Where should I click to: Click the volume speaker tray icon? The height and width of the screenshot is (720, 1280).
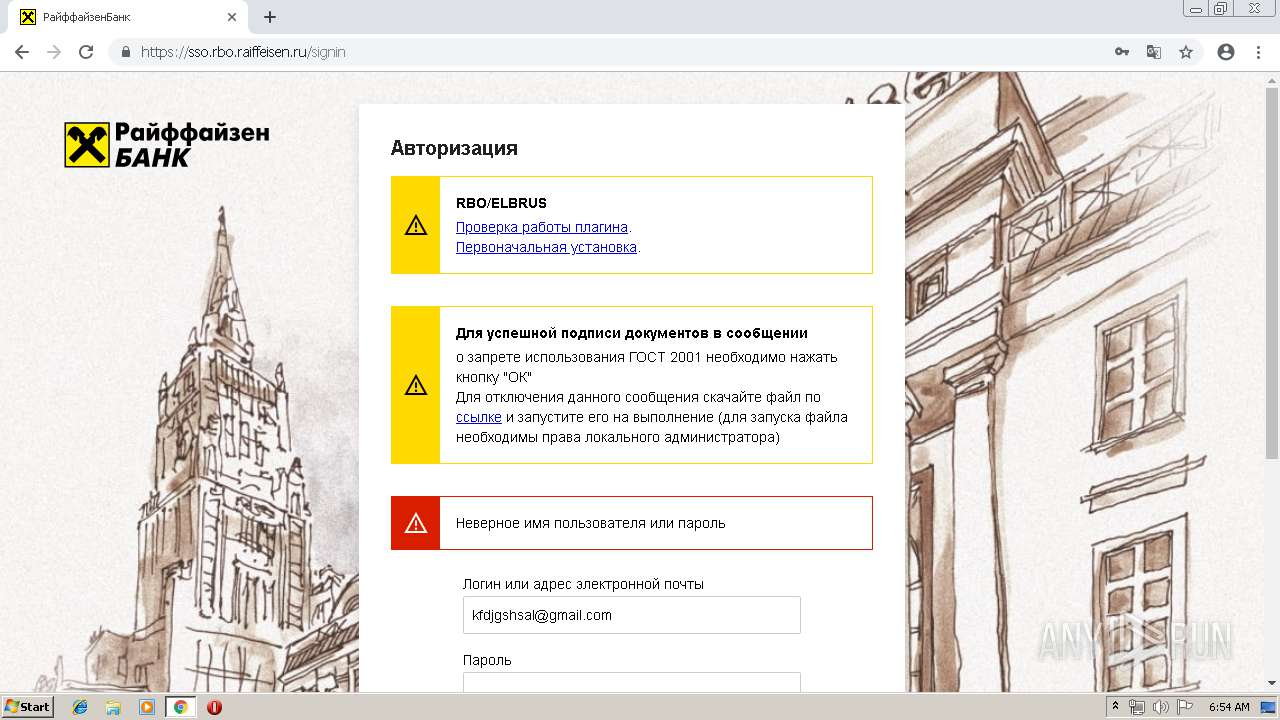pyautogui.click(x=1161, y=707)
